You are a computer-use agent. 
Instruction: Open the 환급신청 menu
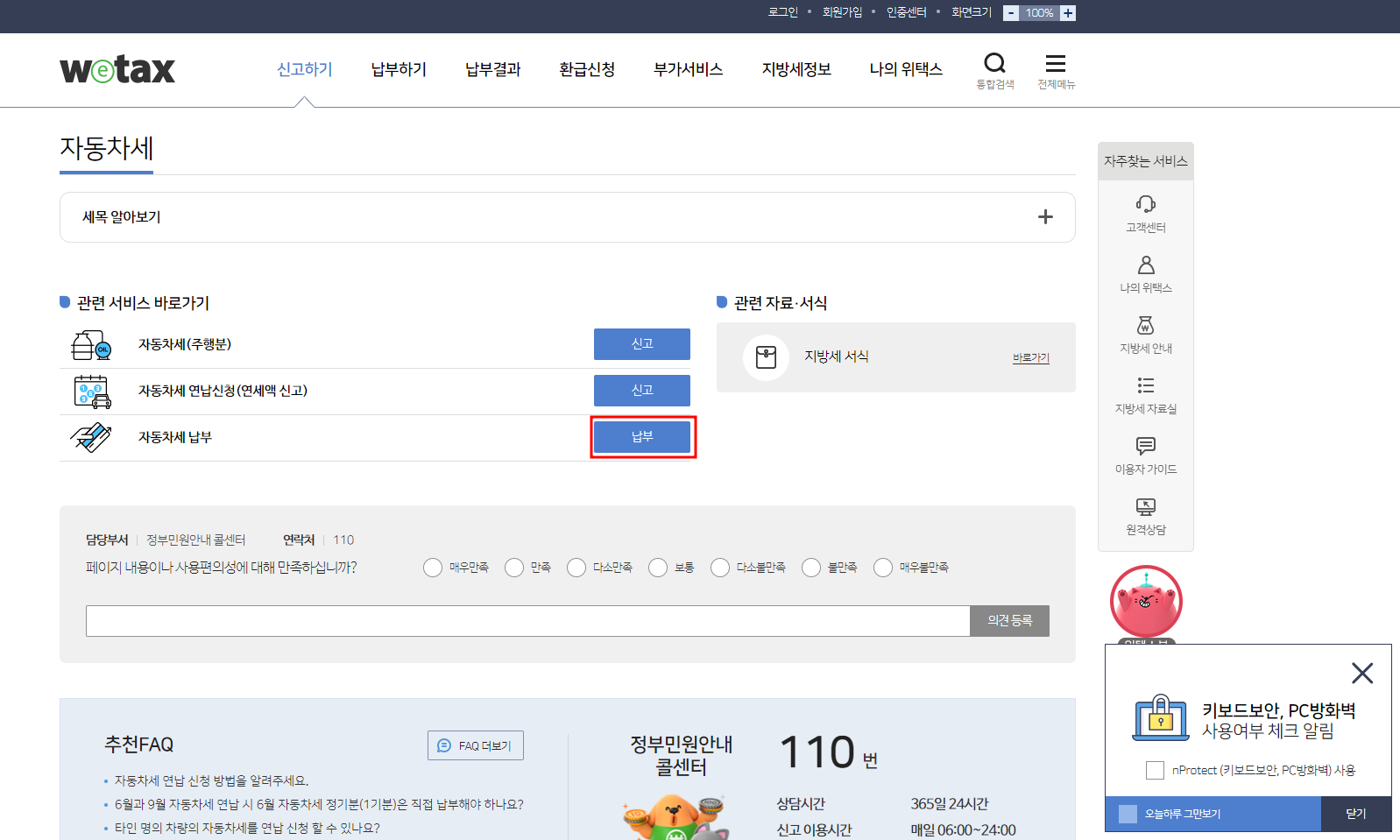[x=587, y=69]
